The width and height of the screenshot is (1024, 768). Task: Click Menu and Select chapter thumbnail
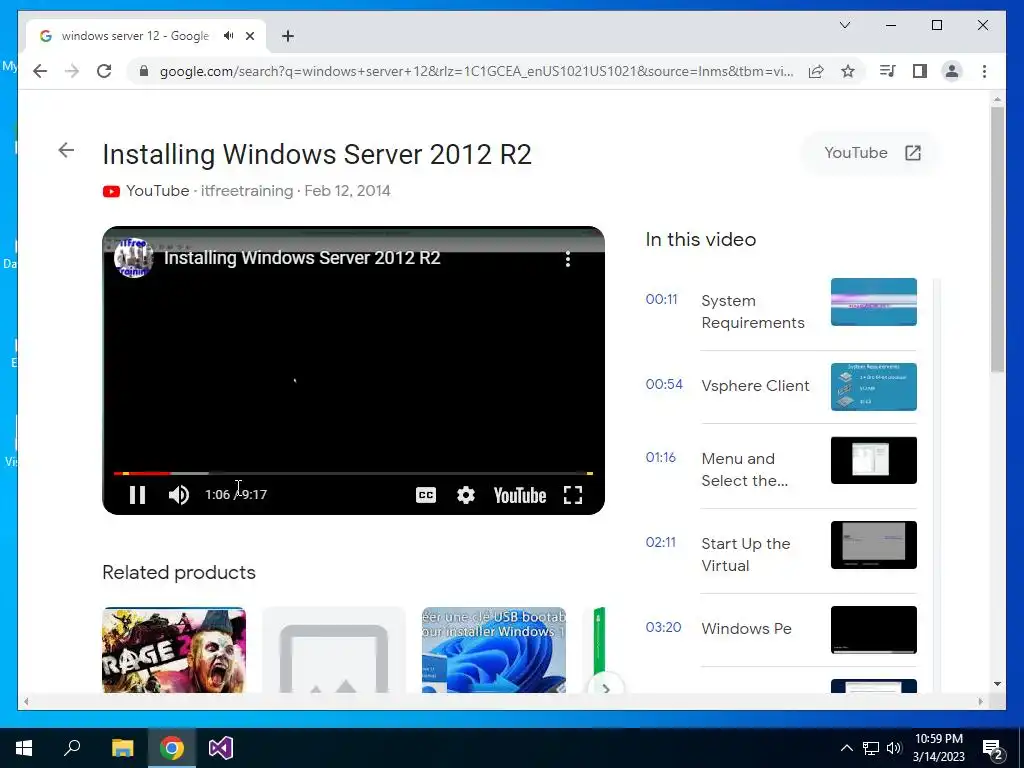coord(873,460)
